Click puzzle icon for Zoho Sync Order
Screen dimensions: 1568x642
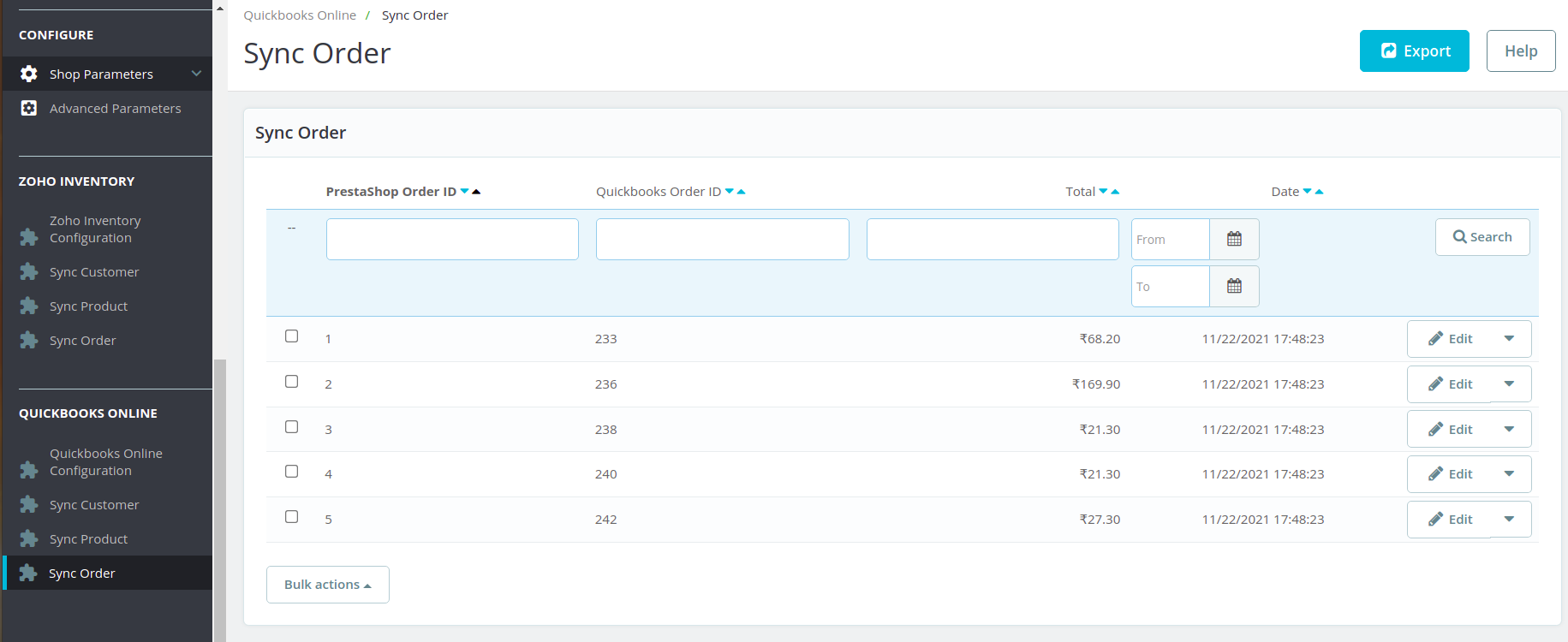click(28, 341)
